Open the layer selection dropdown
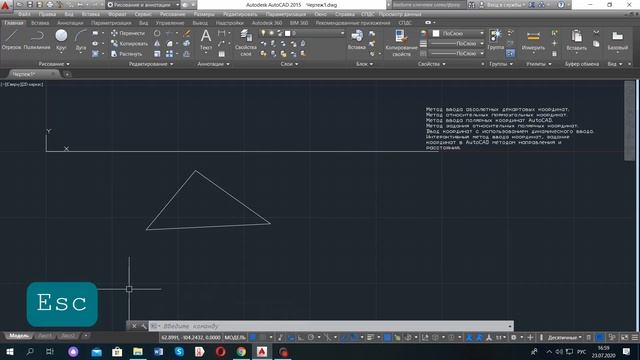Image resolution: width=640 pixels, height=360 pixels. (303, 33)
